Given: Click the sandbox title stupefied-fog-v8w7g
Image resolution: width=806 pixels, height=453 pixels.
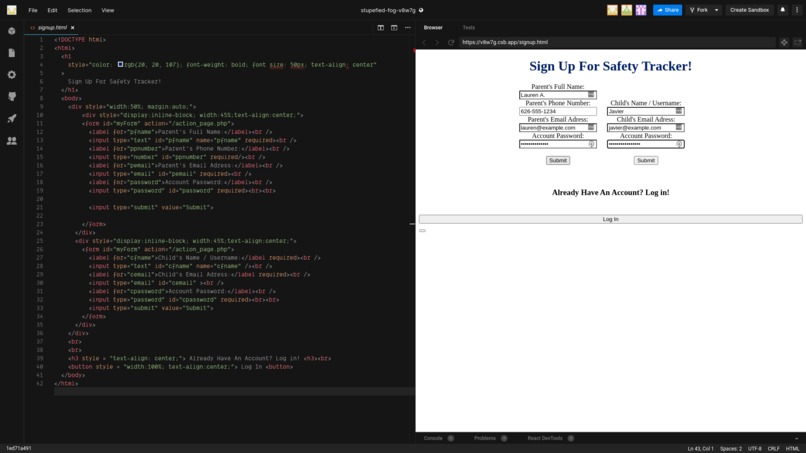Looking at the screenshot, I should tap(388, 10).
